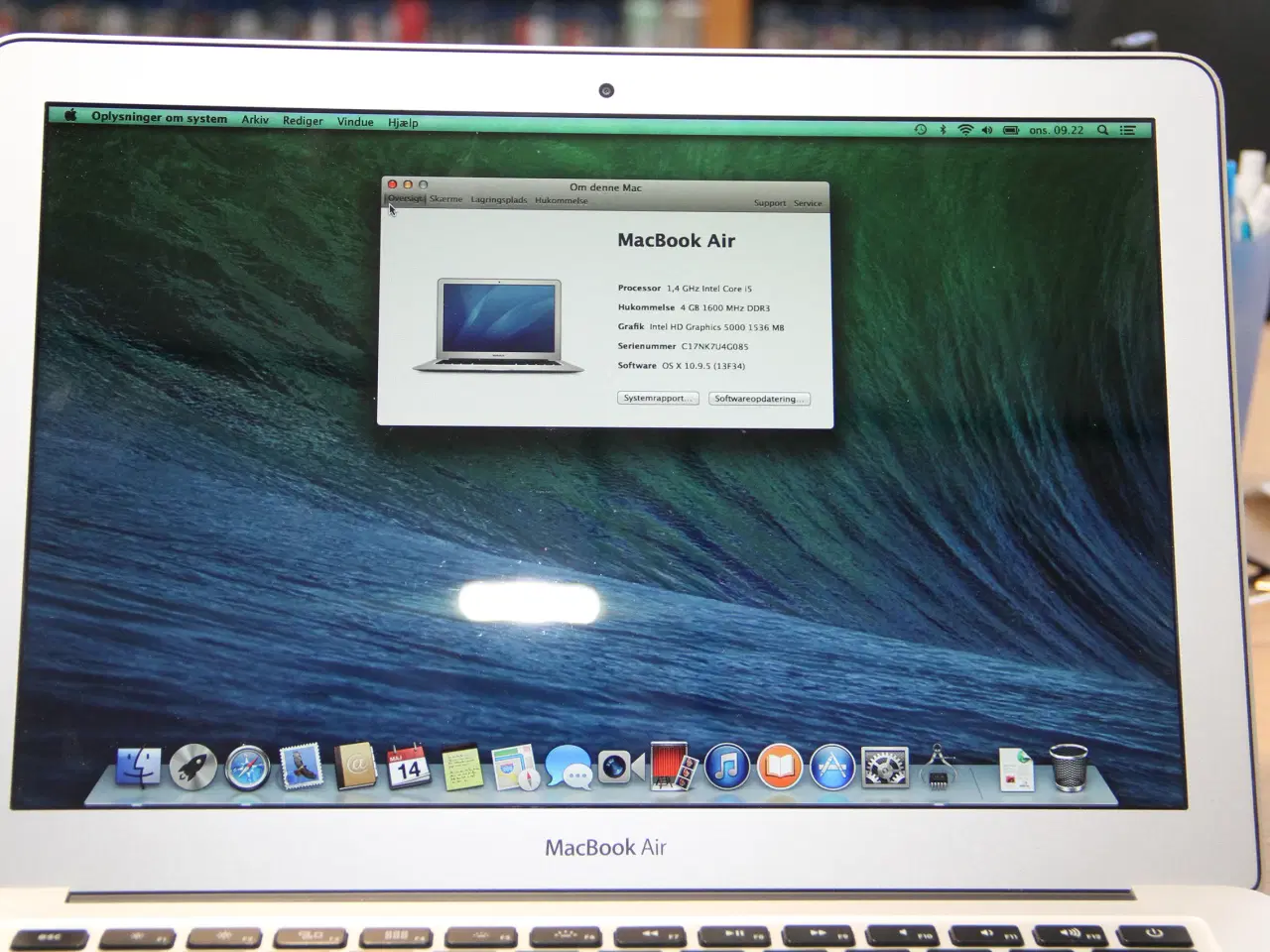Click Time Machine menu bar icon
Screen dimensions: 1270x952
921,130
